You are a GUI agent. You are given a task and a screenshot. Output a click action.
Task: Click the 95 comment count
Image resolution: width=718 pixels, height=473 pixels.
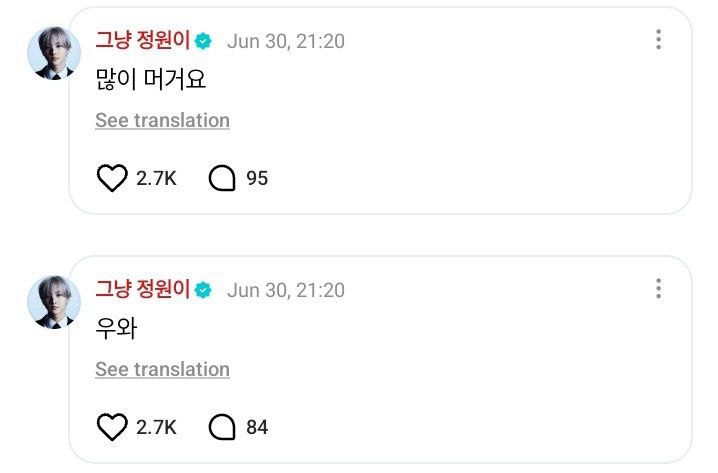click(257, 179)
